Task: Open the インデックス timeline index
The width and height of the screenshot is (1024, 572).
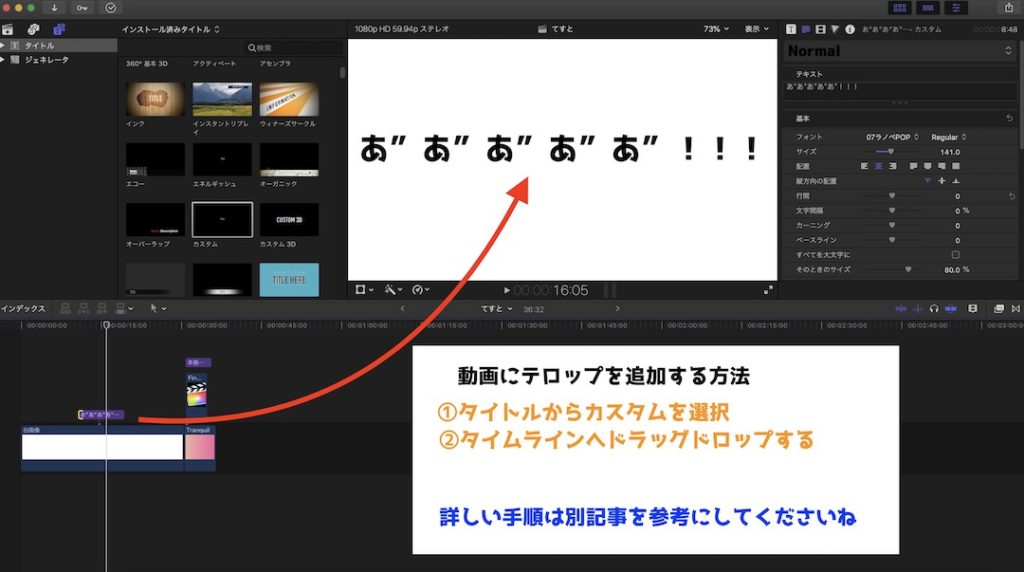Action: pyautogui.click(x=24, y=308)
